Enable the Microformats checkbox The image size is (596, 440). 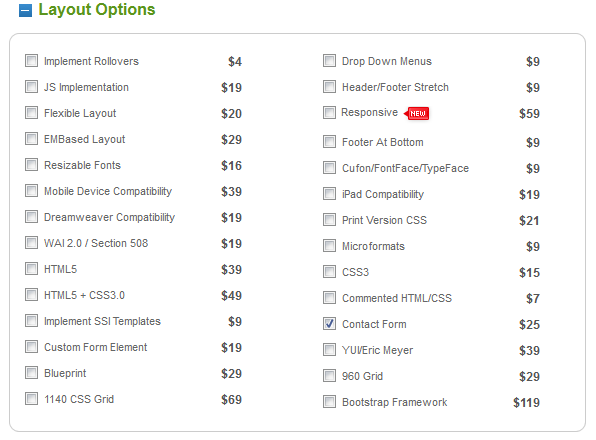329,246
